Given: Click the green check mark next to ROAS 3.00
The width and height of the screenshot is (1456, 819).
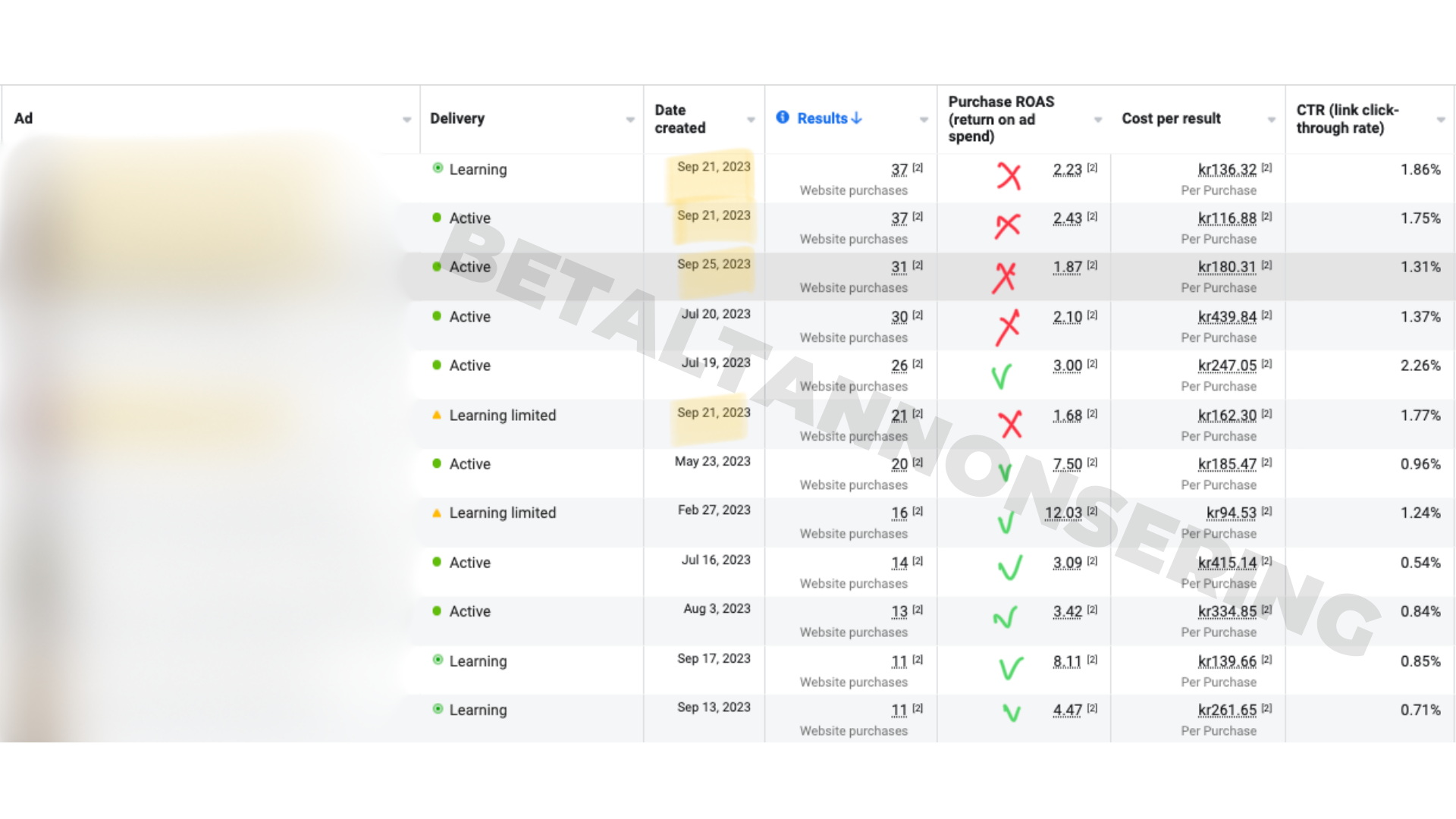Looking at the screenshot, I should [1002, 376].
